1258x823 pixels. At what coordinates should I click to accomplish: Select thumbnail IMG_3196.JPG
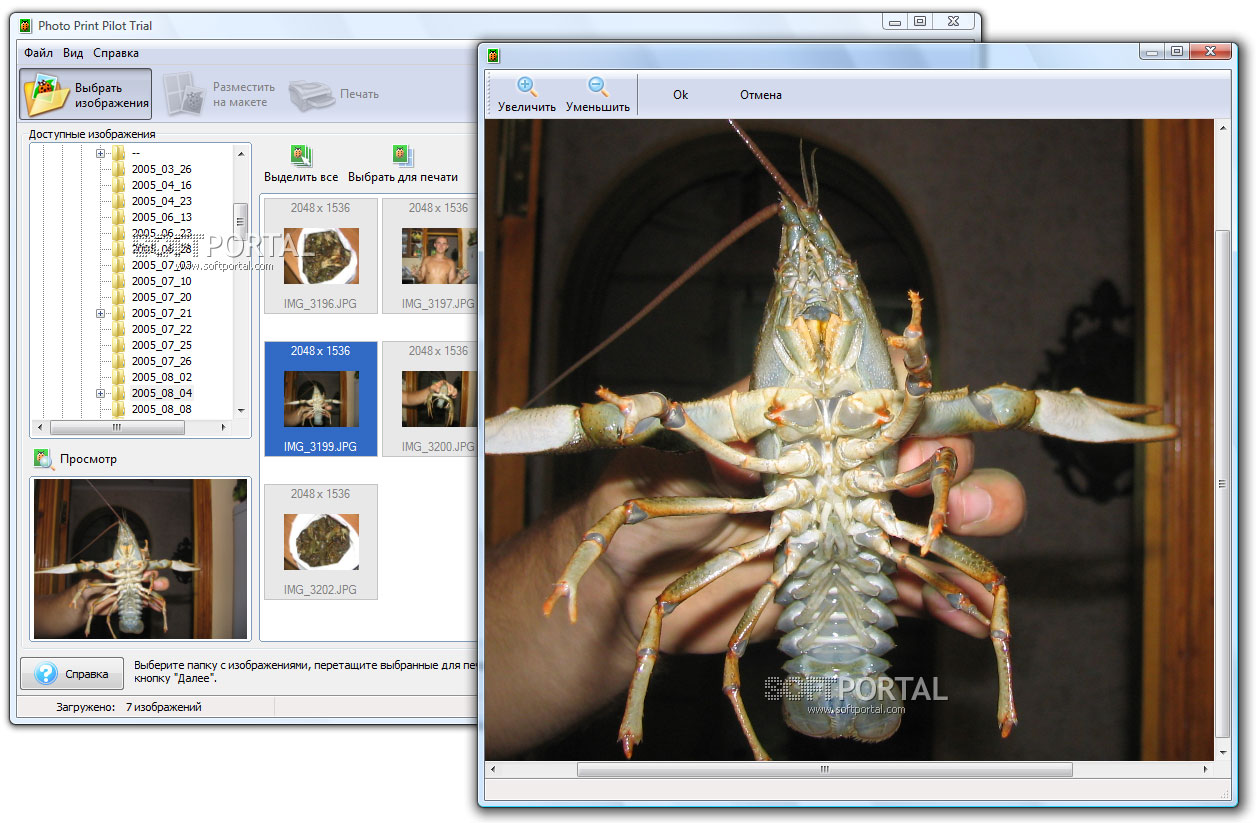321,256
